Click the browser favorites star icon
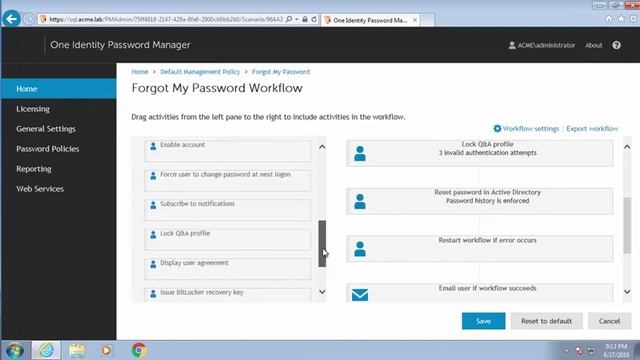Screen dimensions: 640x360 [621, 19]
